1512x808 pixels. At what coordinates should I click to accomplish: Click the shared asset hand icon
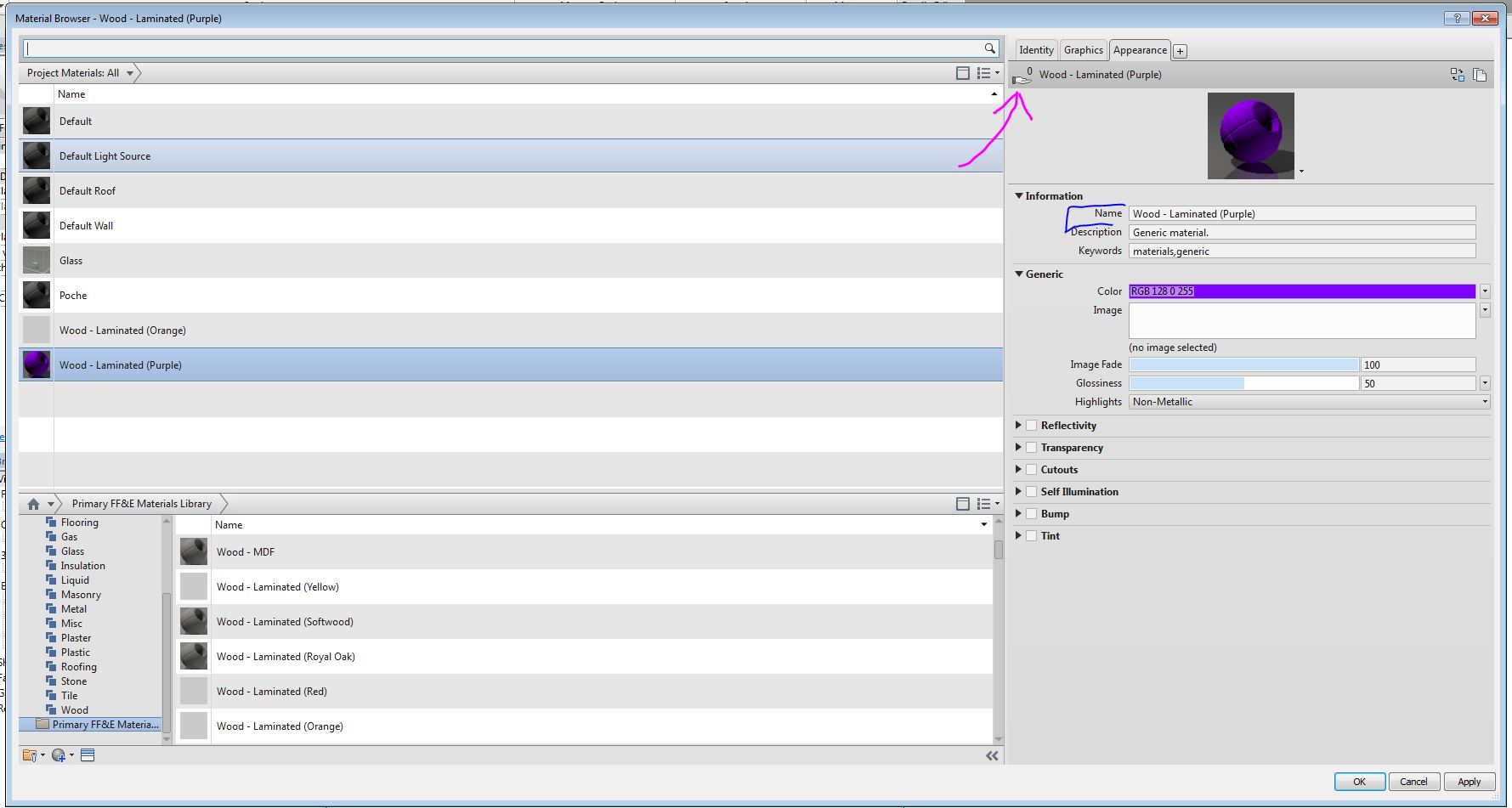[1022, 76]
